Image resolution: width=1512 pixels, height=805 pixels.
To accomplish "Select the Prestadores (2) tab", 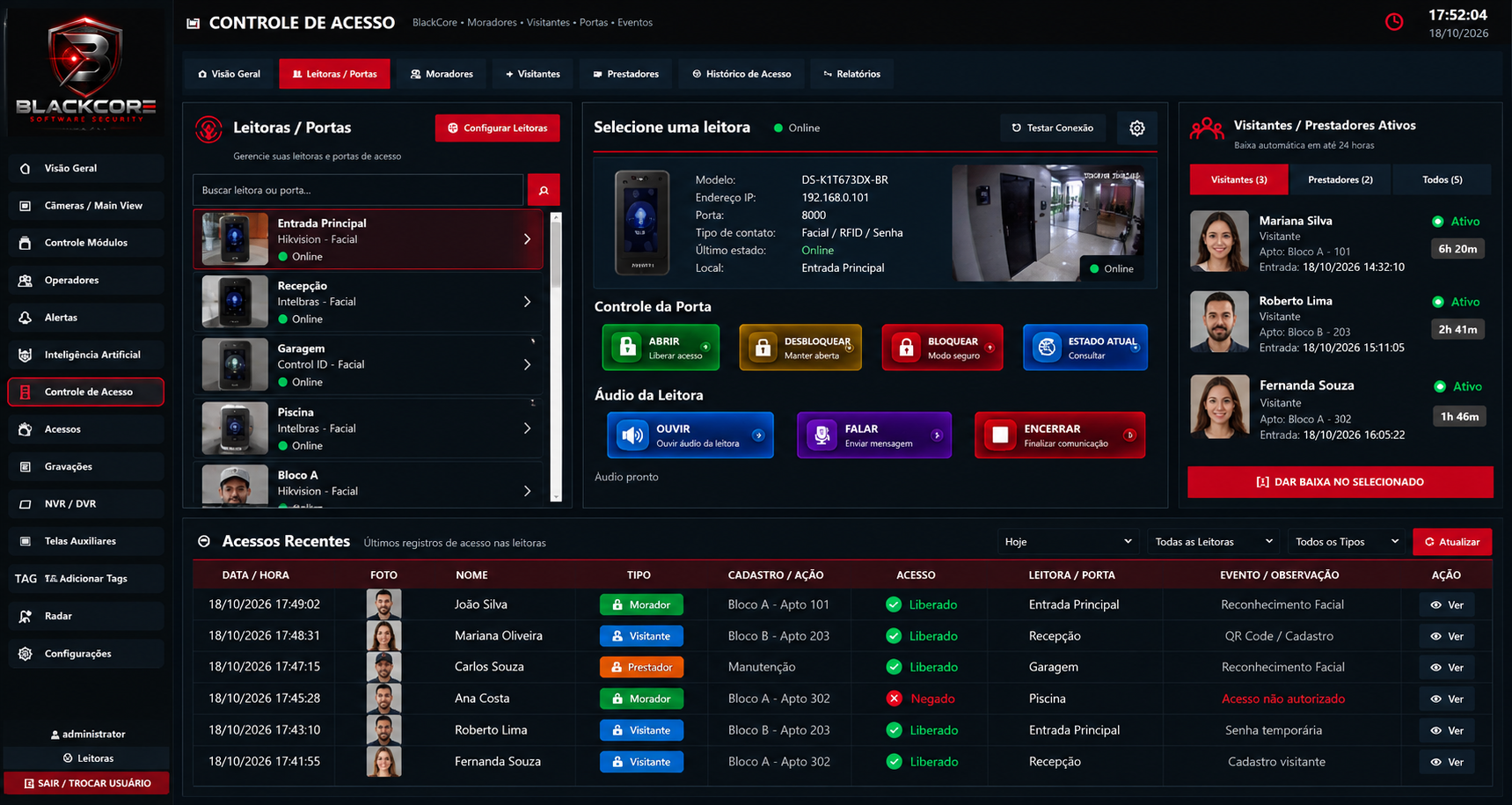I will (x=1340, y=179).
